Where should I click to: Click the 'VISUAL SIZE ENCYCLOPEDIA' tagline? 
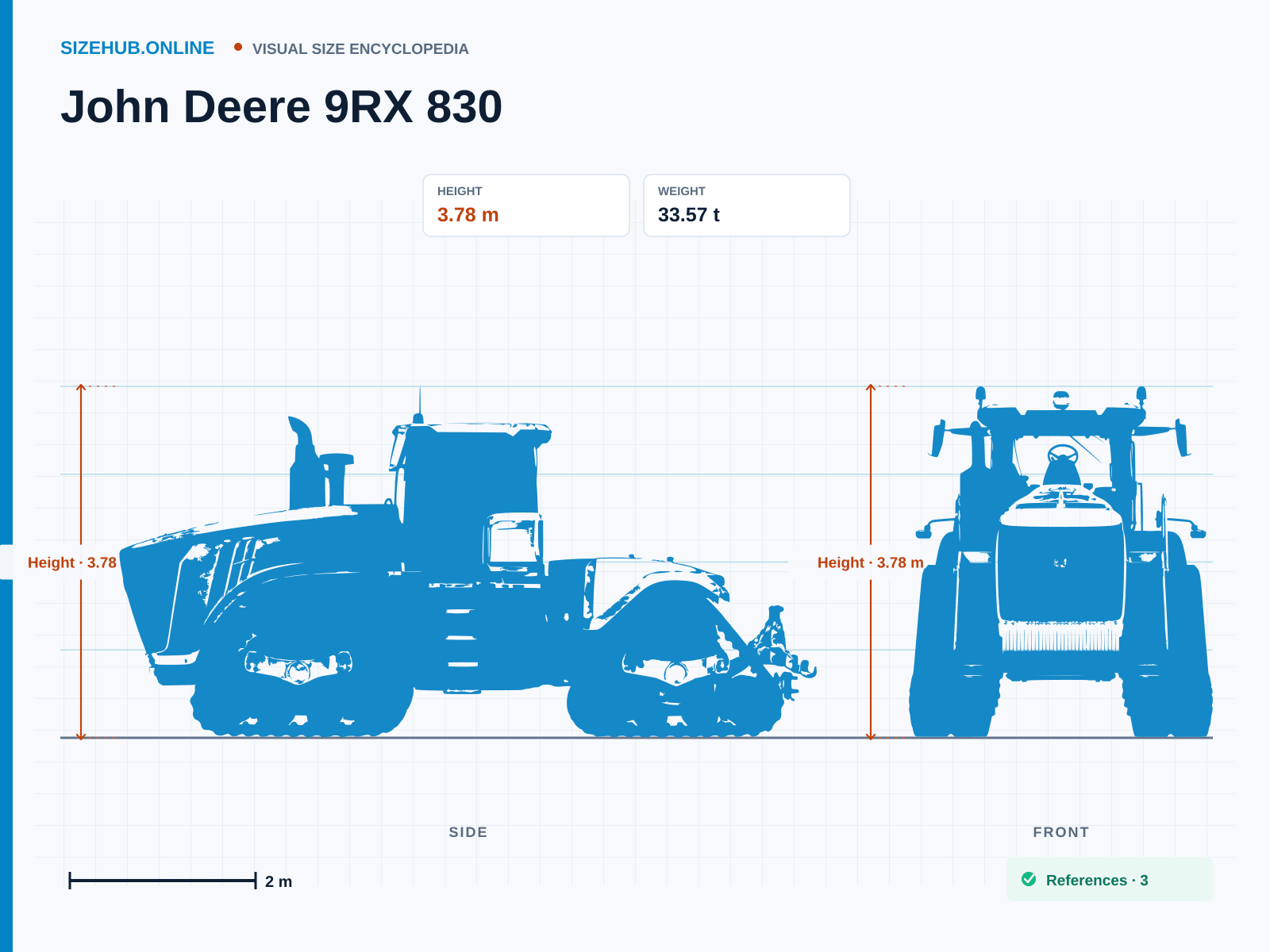click(x=360, y=49)
